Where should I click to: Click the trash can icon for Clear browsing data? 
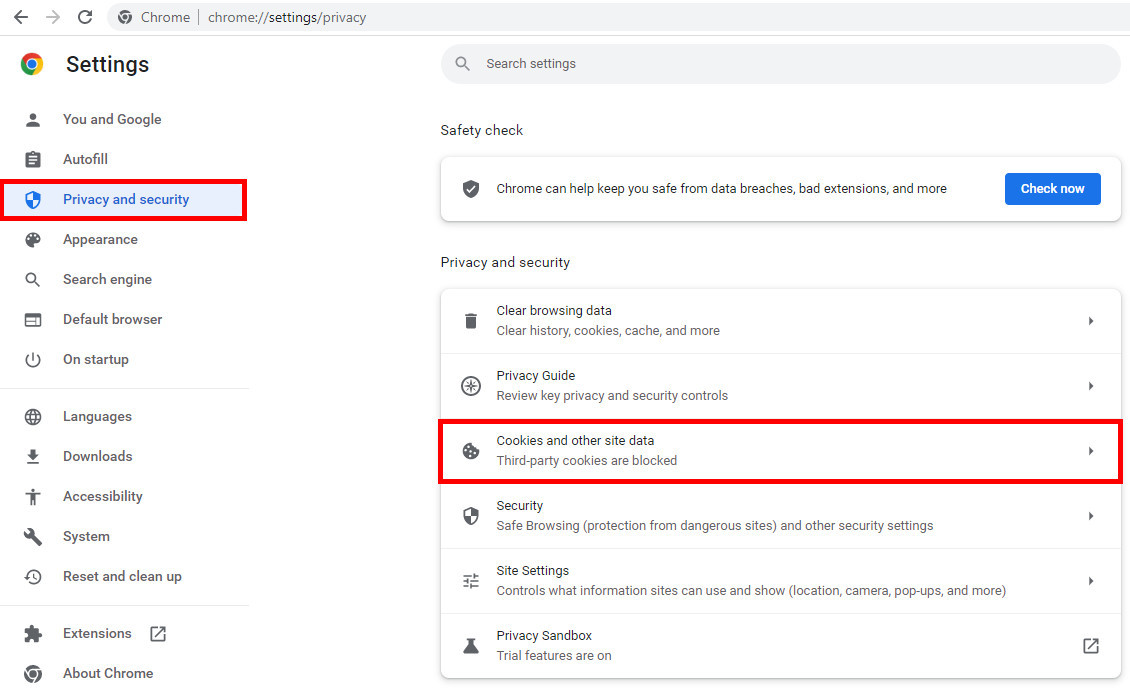[471, 321]
